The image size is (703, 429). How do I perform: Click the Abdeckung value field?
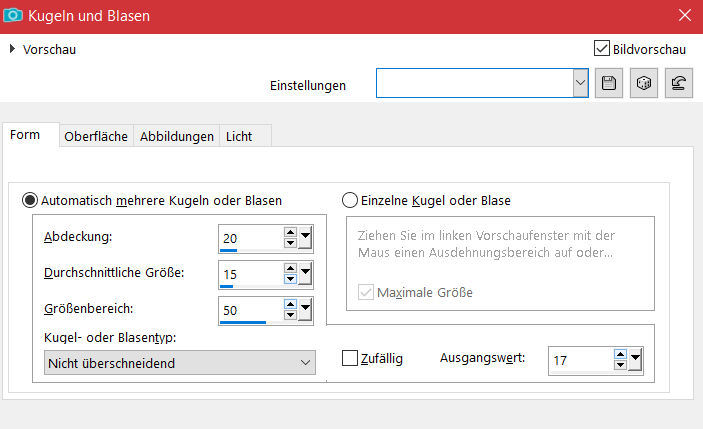249,238
